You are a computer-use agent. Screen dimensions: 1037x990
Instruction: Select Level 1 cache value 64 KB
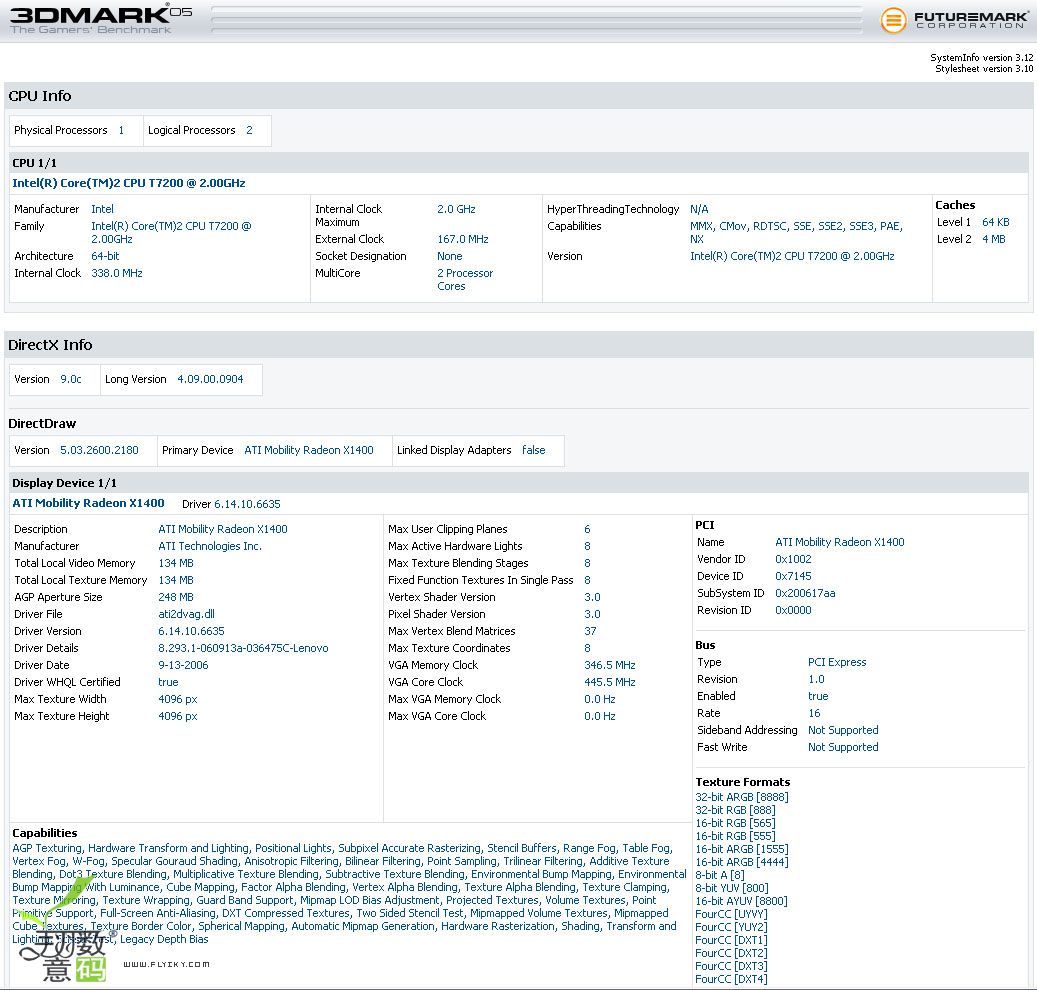(995, 222)
